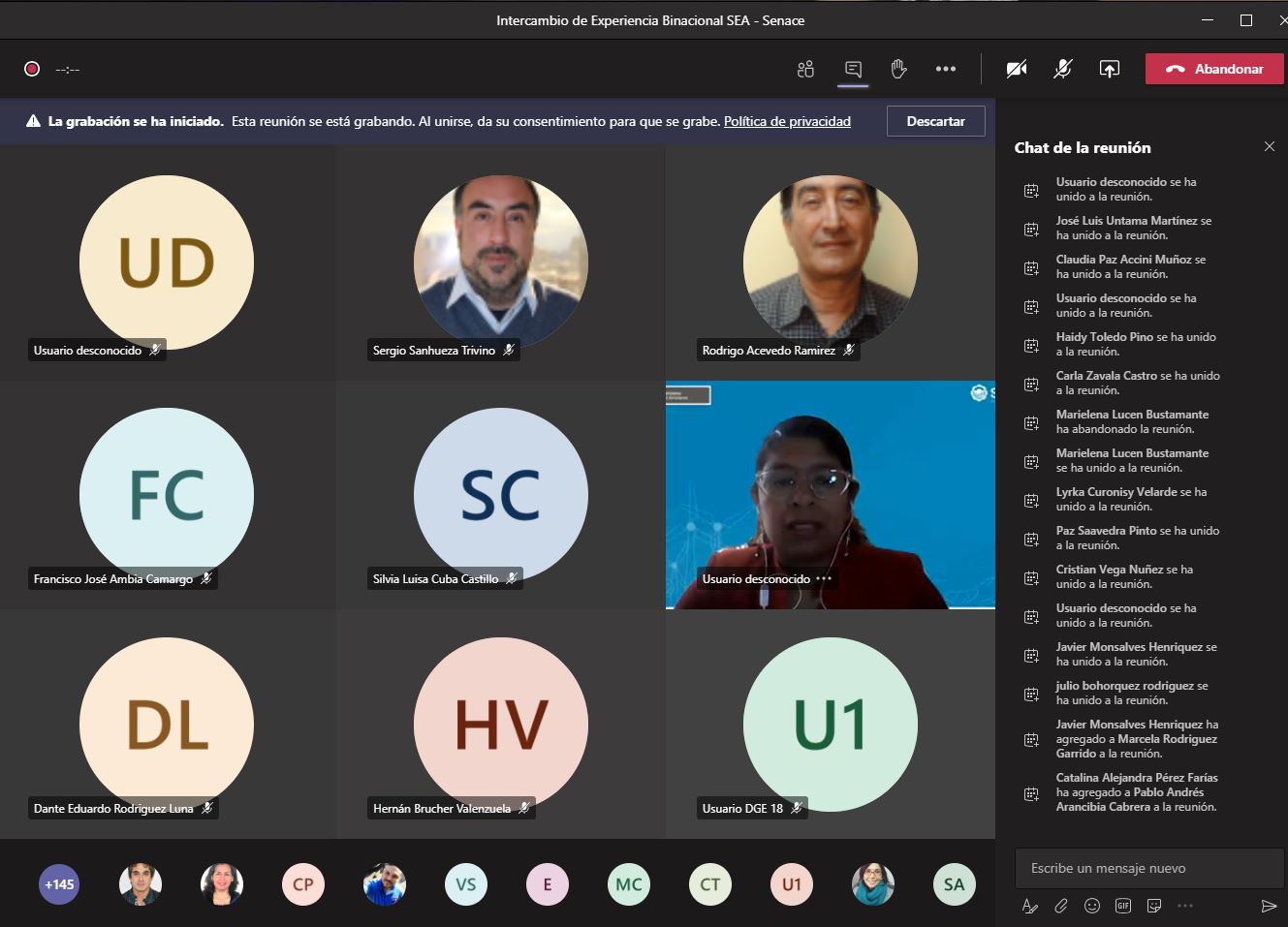The width and height of the screenshot is (1288, 927).
Task: Close the Chat de la reunión panel
Action: 1270,146
